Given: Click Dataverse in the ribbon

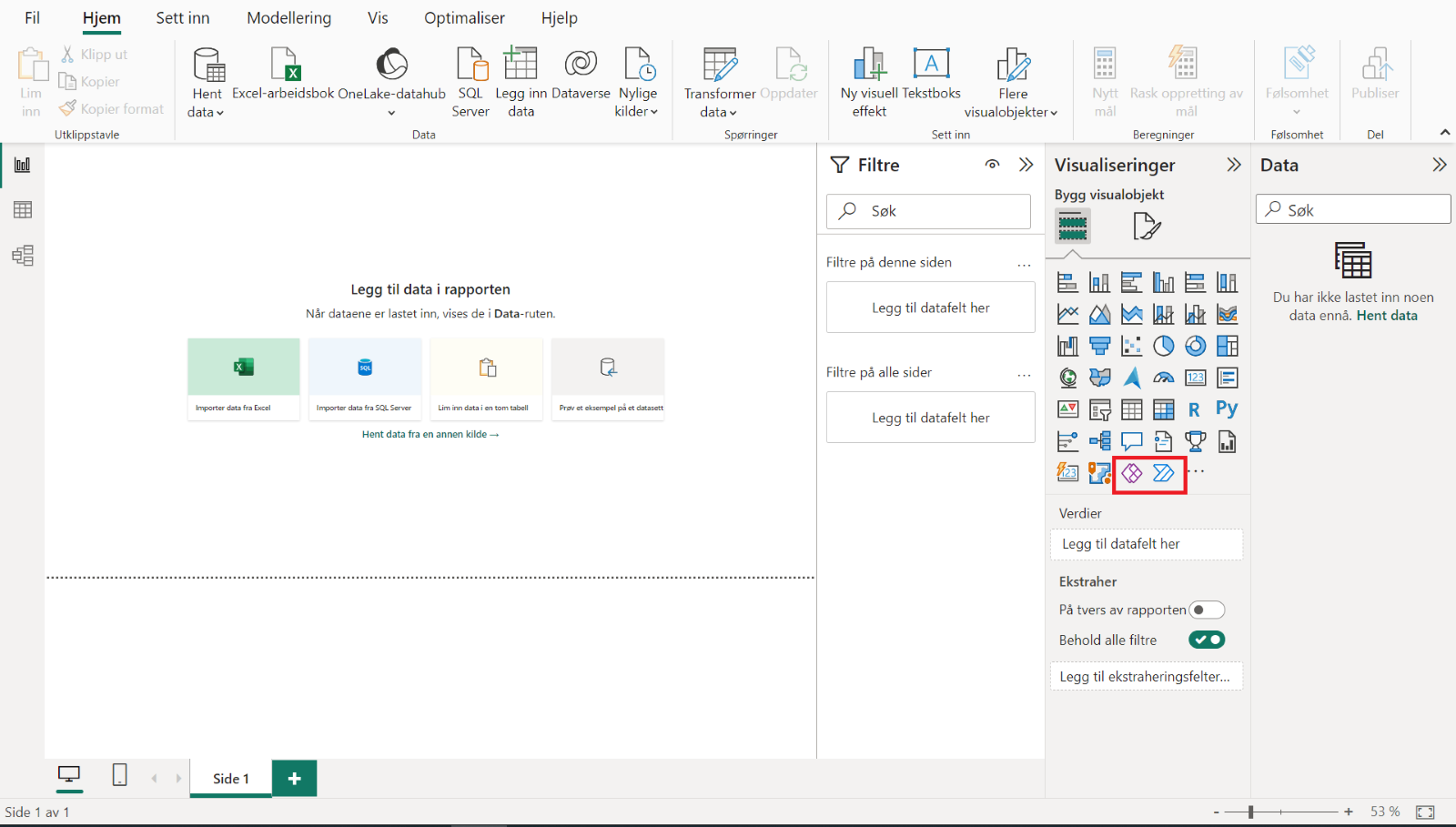Looking at the screenshot, I should pos(581,74).
